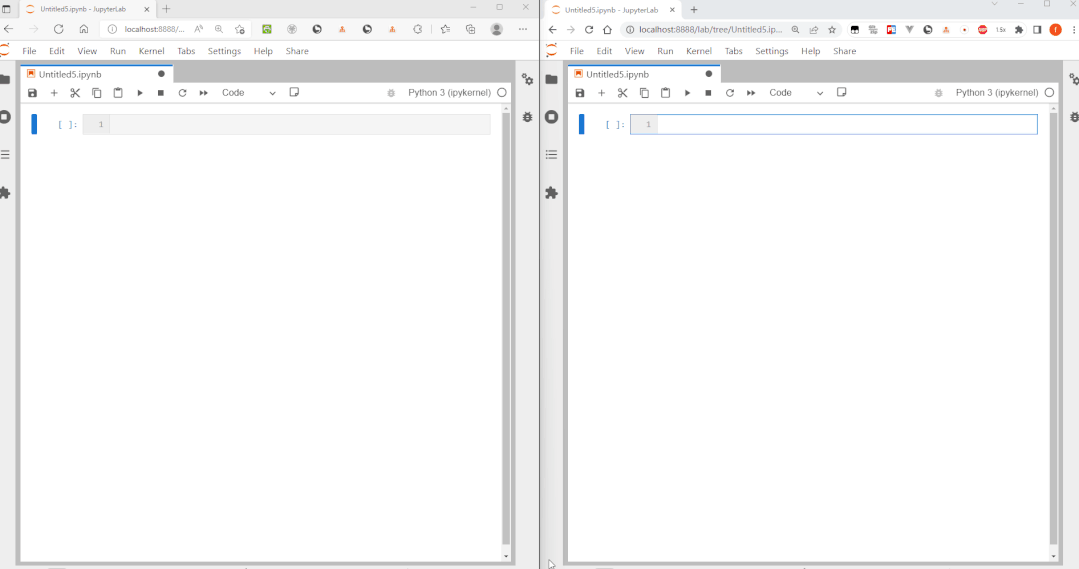Restart kernel and run all, left window
This screenshot has width=1079, height=569.
204,93
